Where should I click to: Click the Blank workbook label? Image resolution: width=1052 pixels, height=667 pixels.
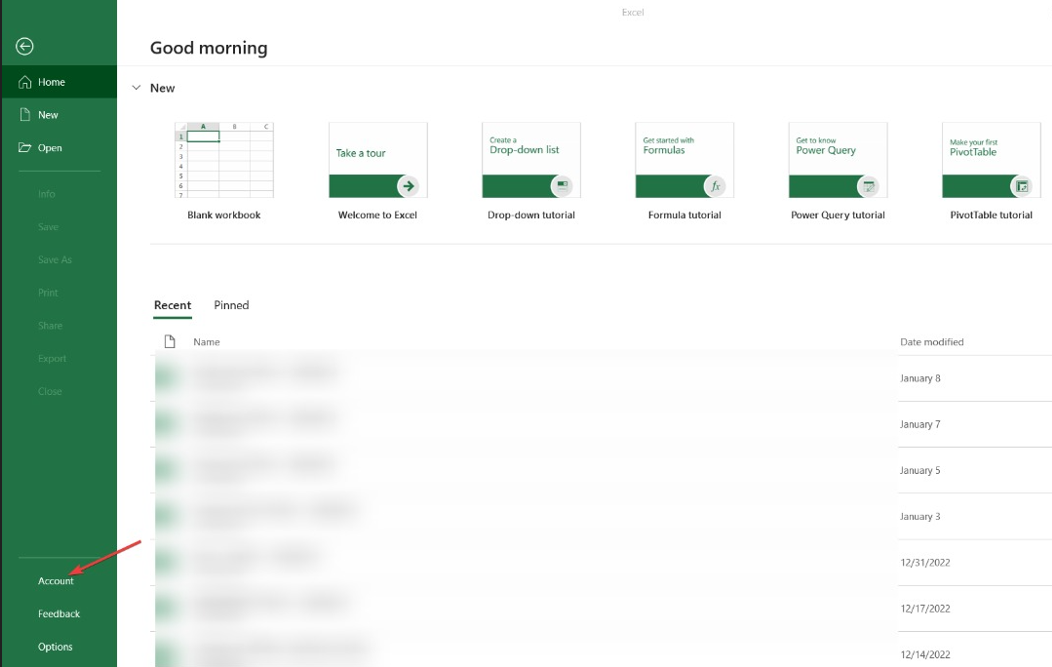pos(224,215)
